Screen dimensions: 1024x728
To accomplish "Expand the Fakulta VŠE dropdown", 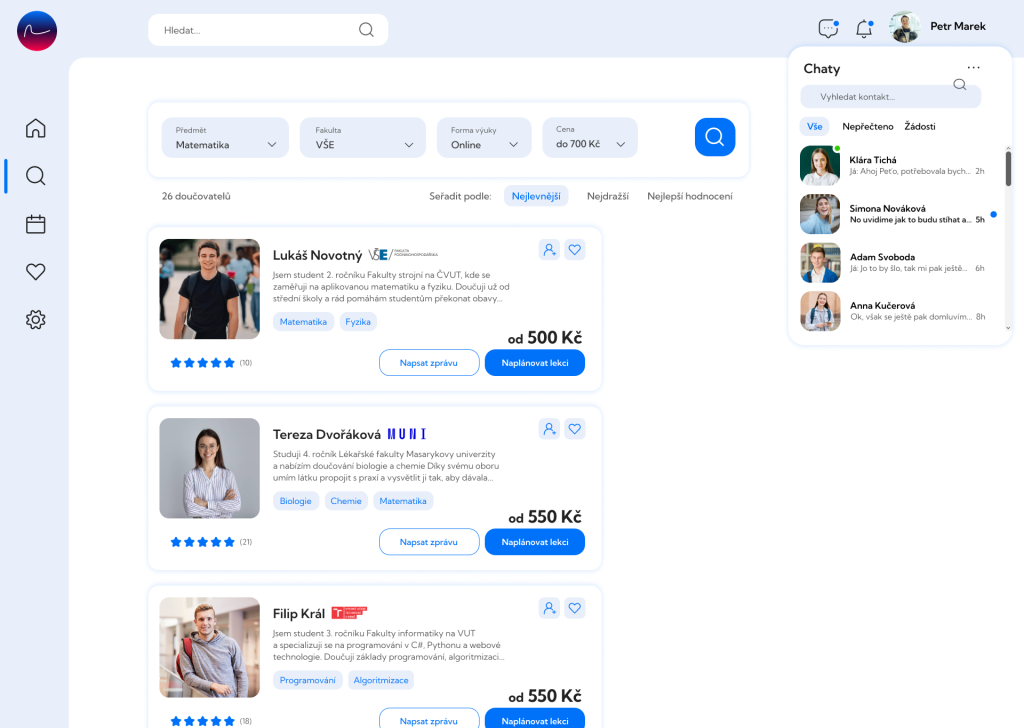I will pyautogui.click(x=362, y=138).
